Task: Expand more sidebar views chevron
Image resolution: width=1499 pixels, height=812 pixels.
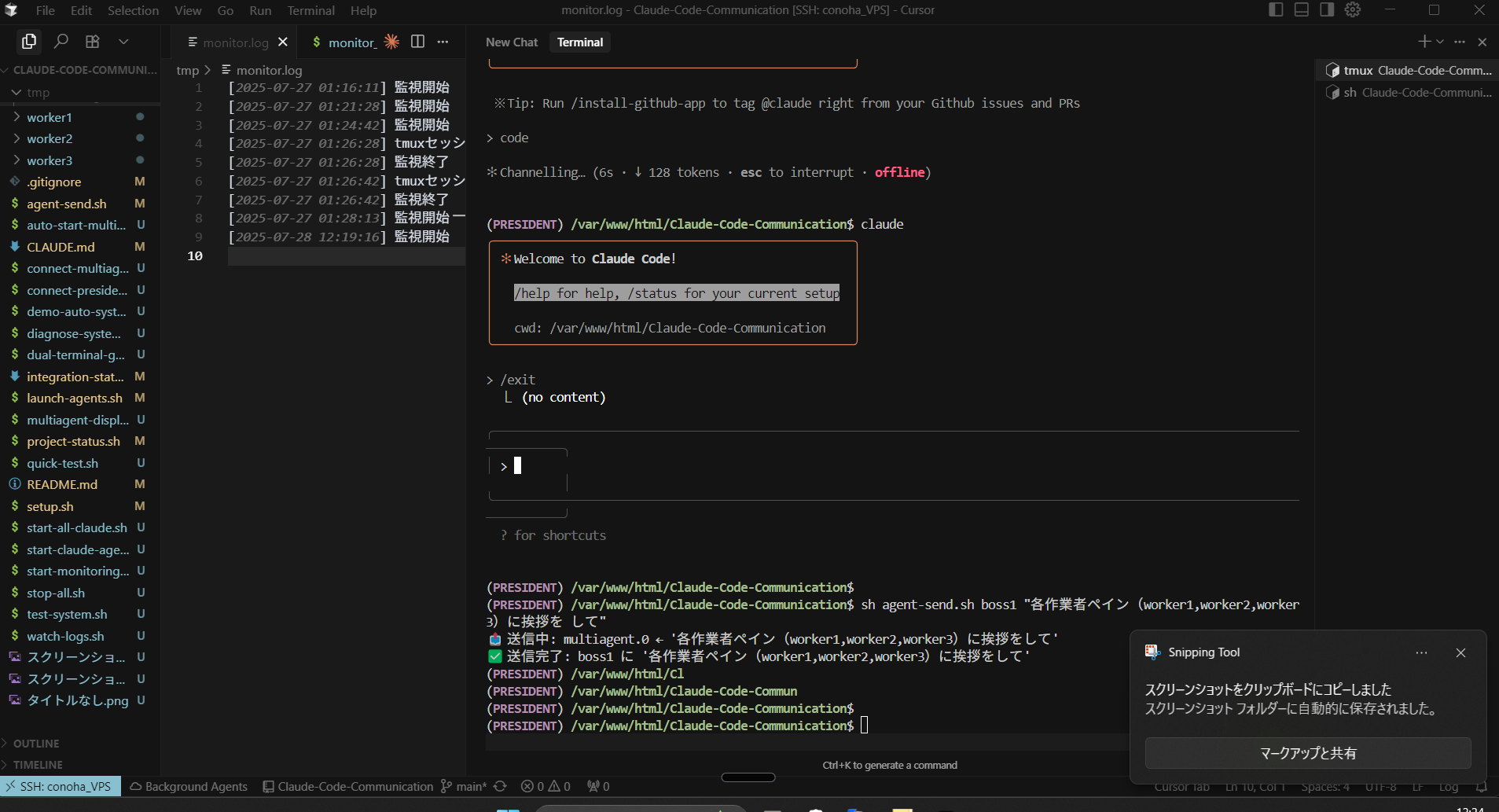Action: click(x=123, y=41)
